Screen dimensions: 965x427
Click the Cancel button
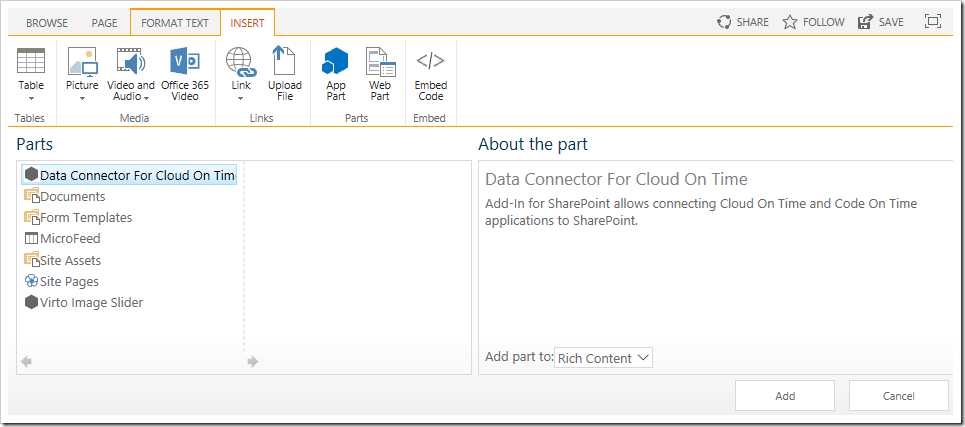tap(899, 396)
